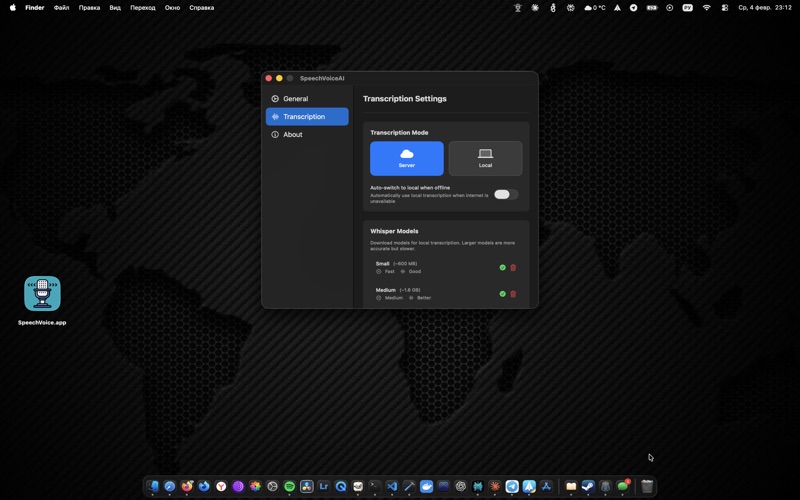
Task: Open Docker from the Dock
Action: coord(427,486)
